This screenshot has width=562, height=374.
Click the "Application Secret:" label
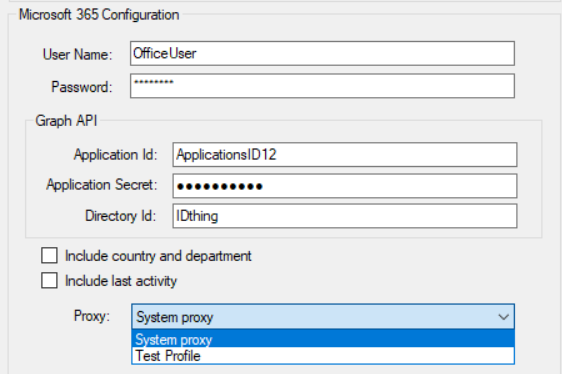(x=102, y=185)
